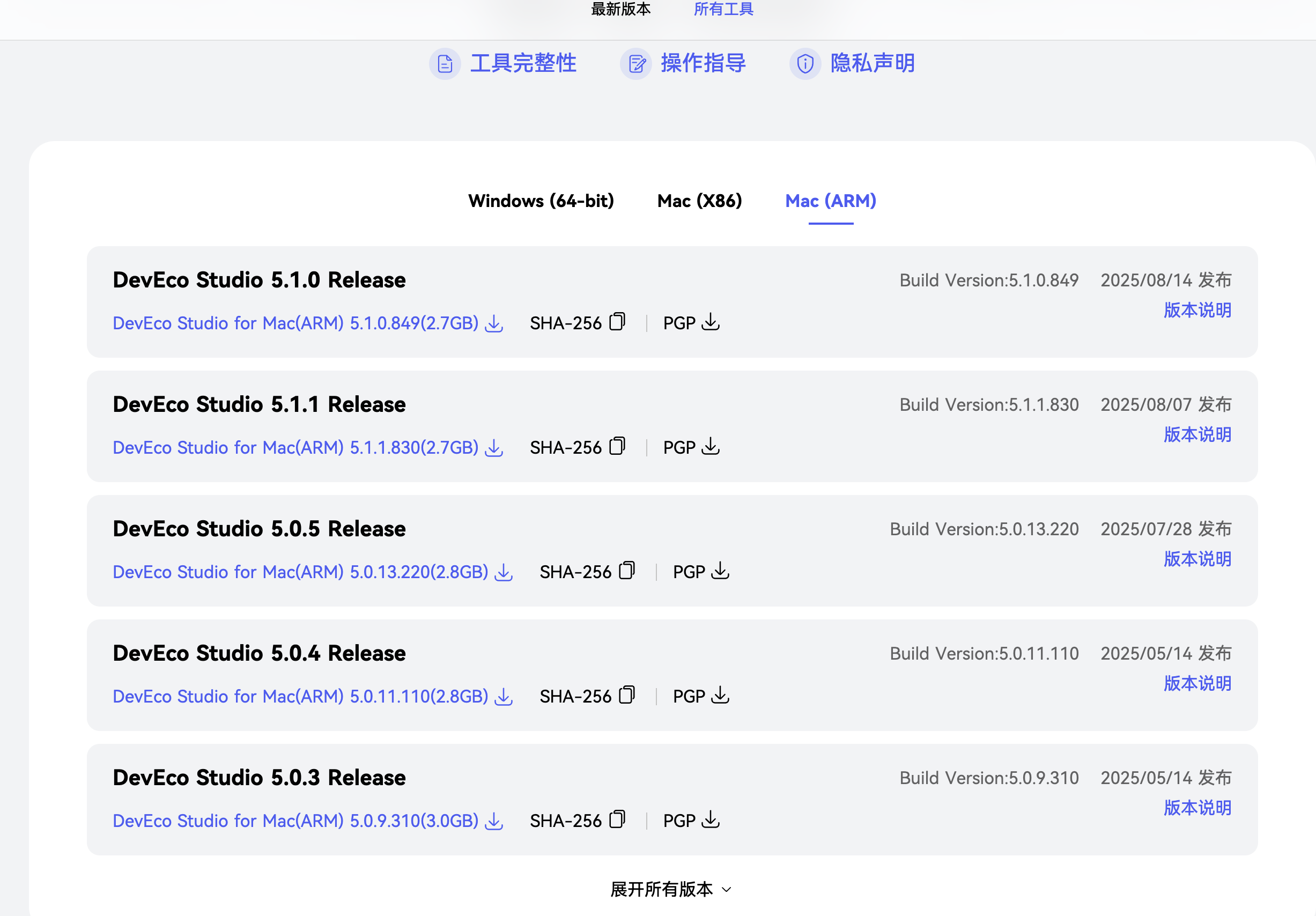Open the 操作指导 link
Viewport: 1316px width, 916px height.
(x=703, y=64)
